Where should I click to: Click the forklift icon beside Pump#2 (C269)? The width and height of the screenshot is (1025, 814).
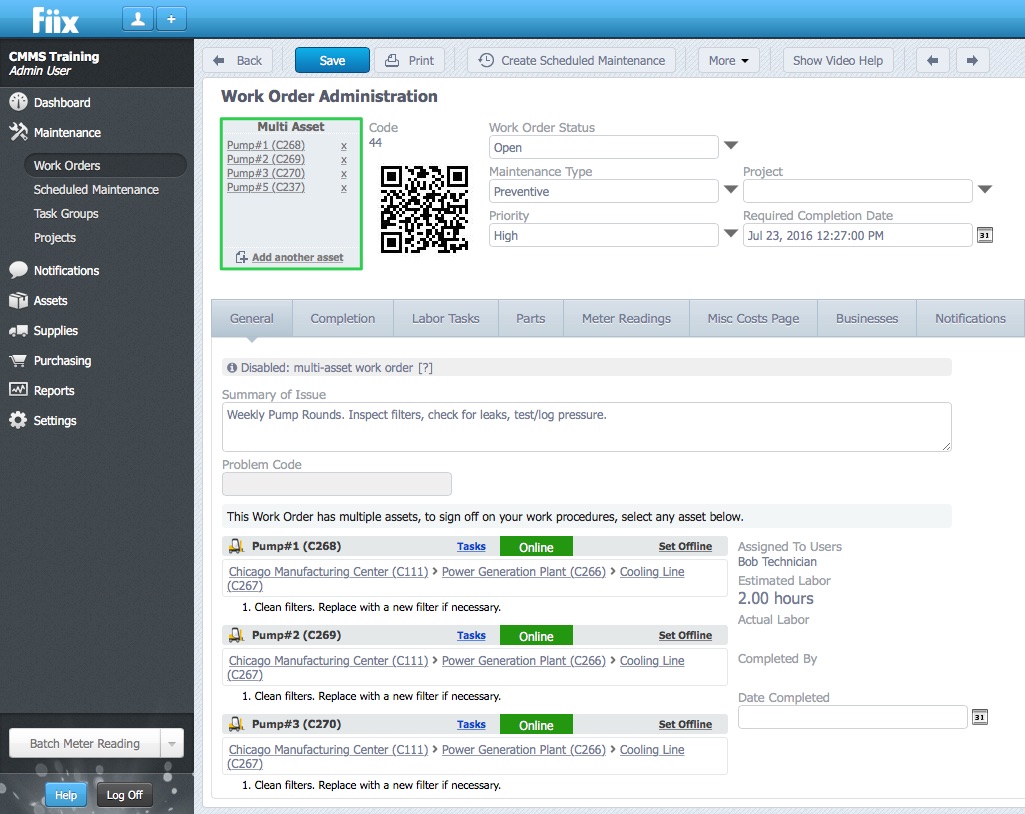(x=237, y=635)
